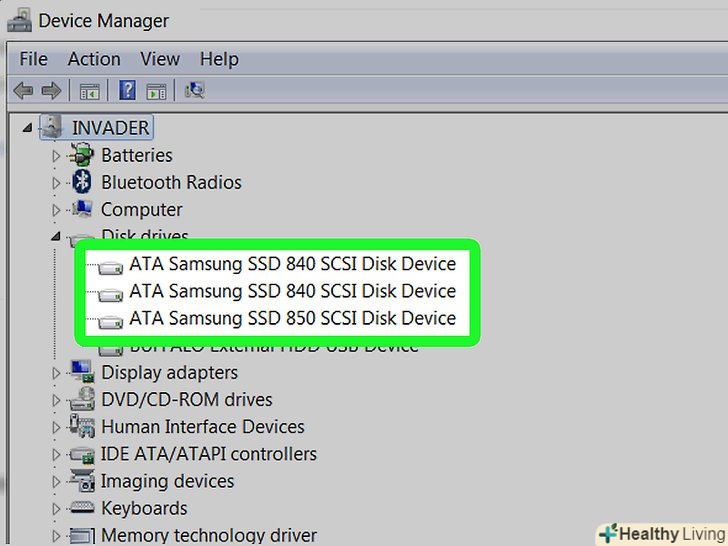The width and height of the screenshot is (728, 546).
Task: Click the Imaging devices icon
Action: pos(82,480)
